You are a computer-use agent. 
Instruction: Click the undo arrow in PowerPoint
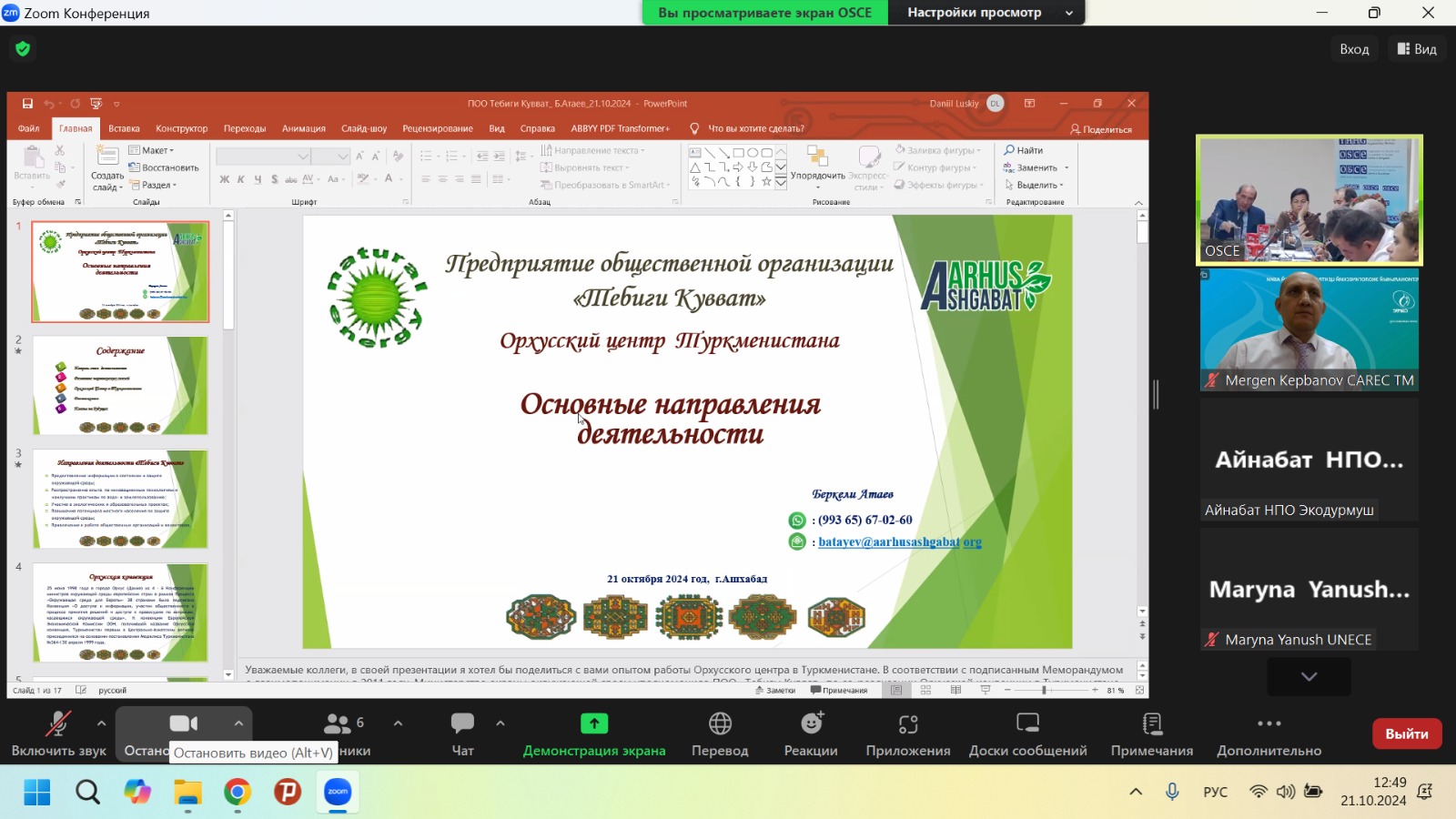(48, 104)
